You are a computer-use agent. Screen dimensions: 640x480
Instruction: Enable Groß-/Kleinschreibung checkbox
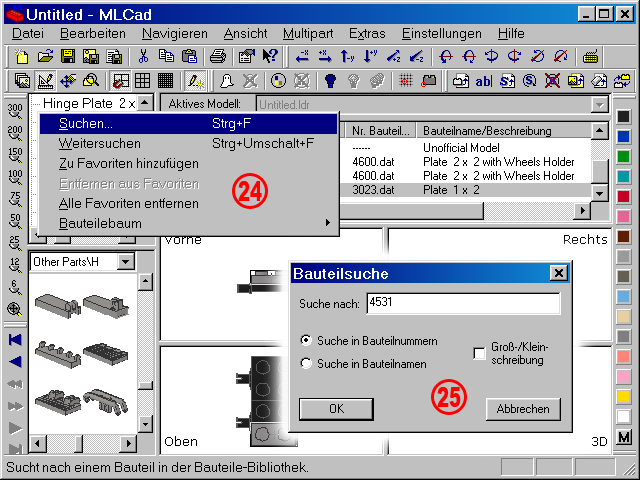pos(479,353)
